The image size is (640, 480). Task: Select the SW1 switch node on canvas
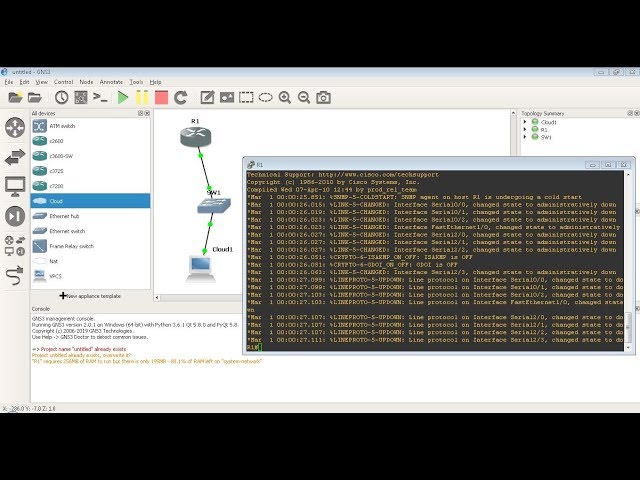[x=214, y=206]
